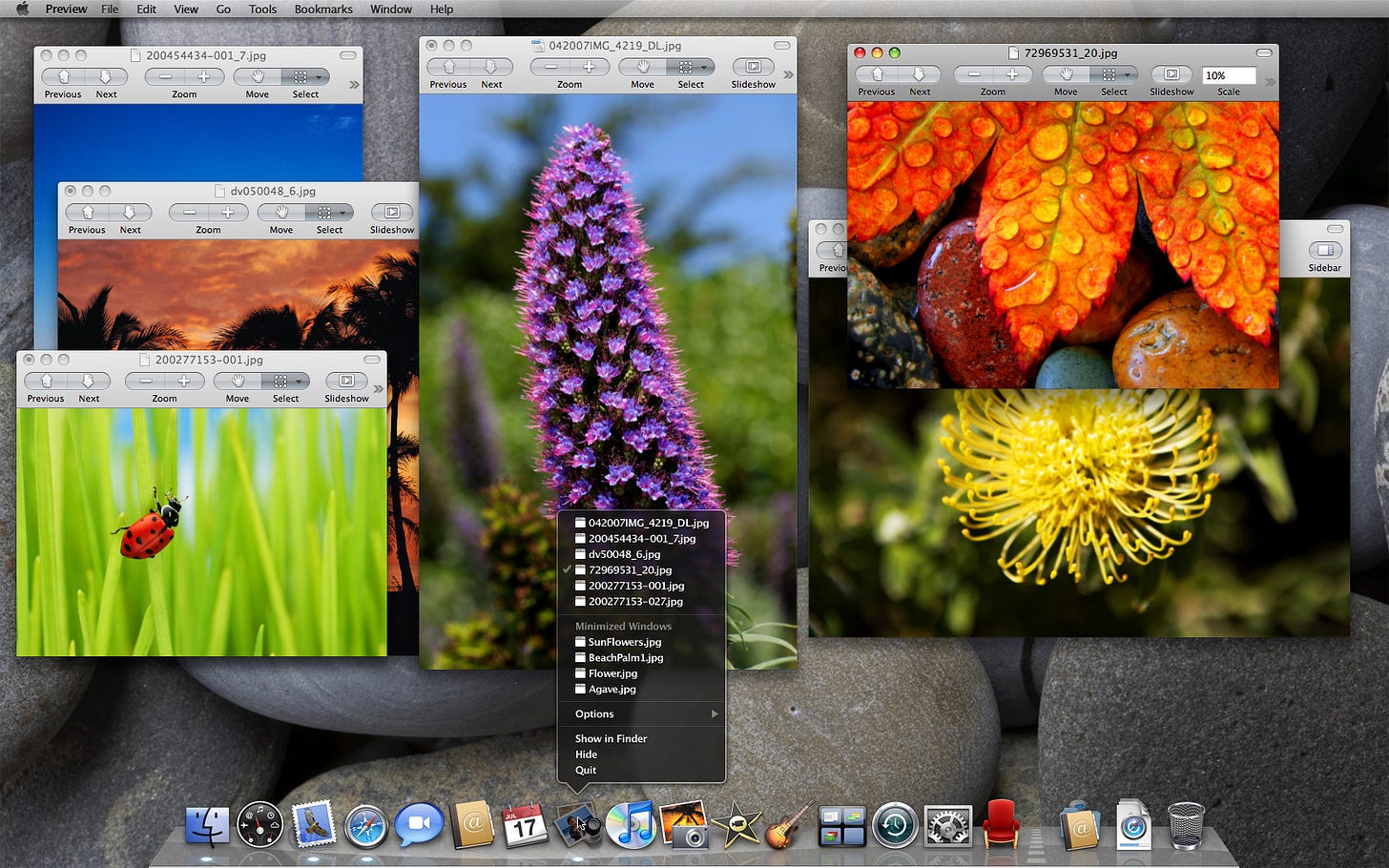Open iTunes from the Dock
This screenshot has height=868, width=1389.
click(631, 825)
